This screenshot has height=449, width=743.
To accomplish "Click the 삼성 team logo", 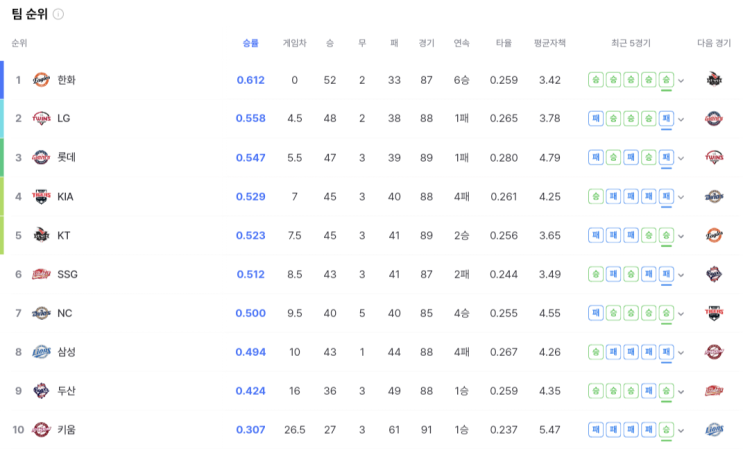I will (41, 352).
